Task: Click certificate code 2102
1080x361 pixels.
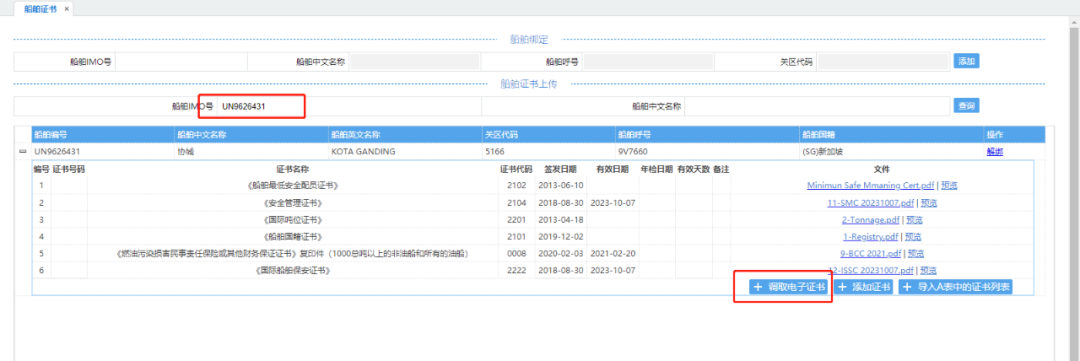Action: (516, 185)
